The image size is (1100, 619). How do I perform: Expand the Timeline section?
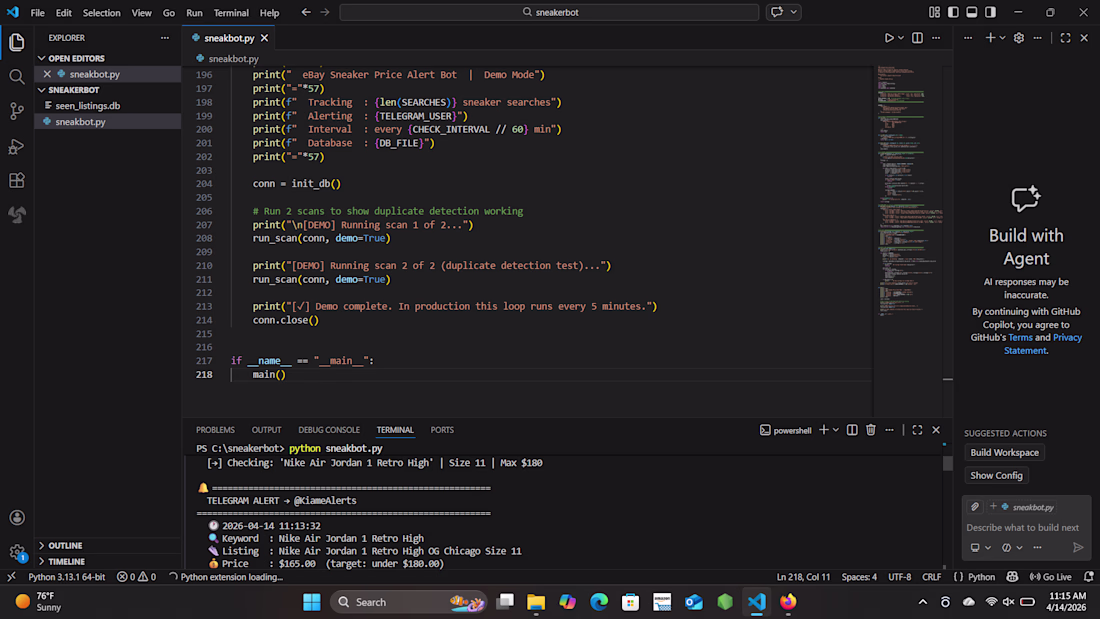click(x=66, y=561)
